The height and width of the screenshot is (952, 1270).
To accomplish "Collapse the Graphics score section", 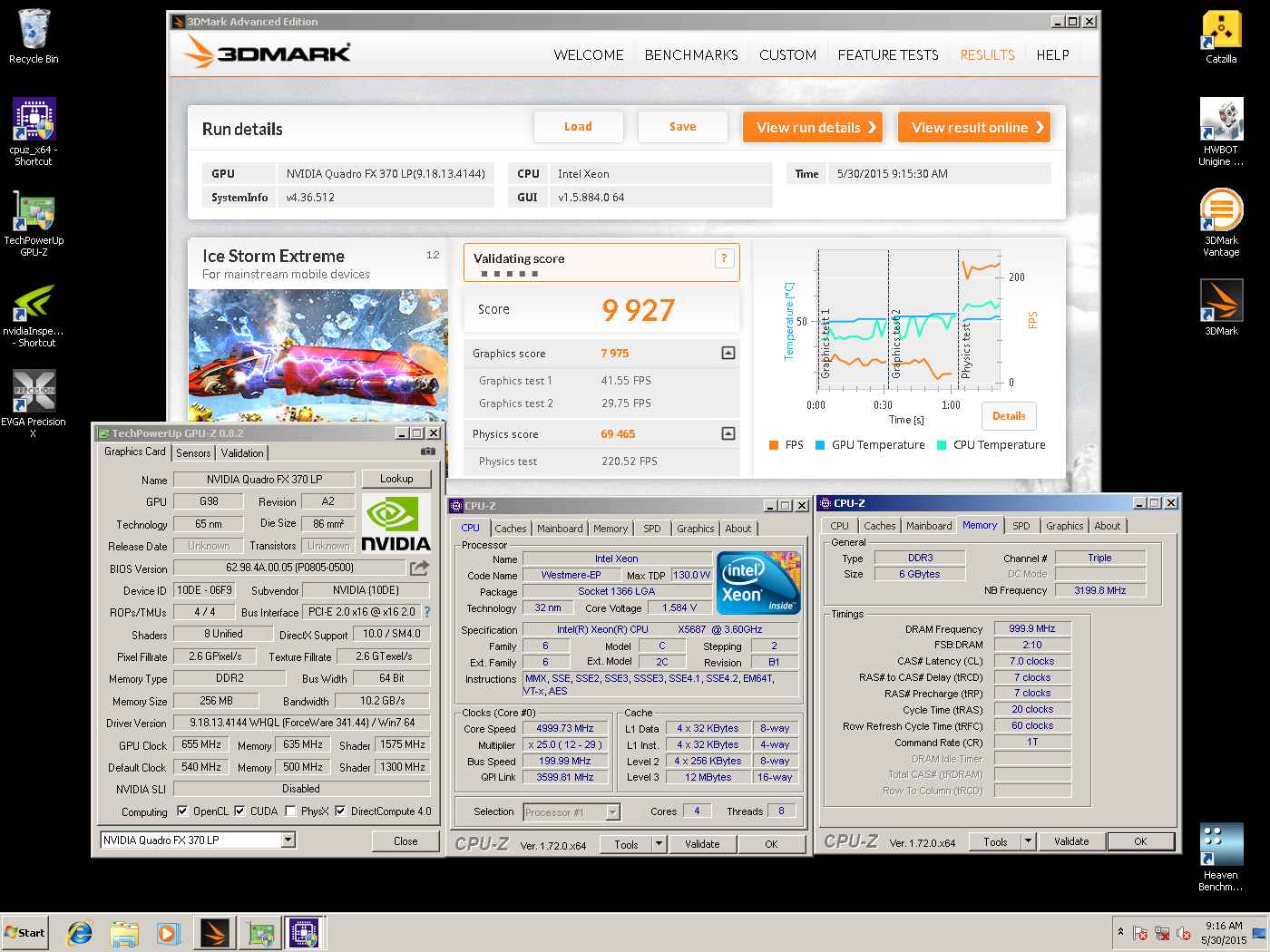I will [x=728, y=353].
